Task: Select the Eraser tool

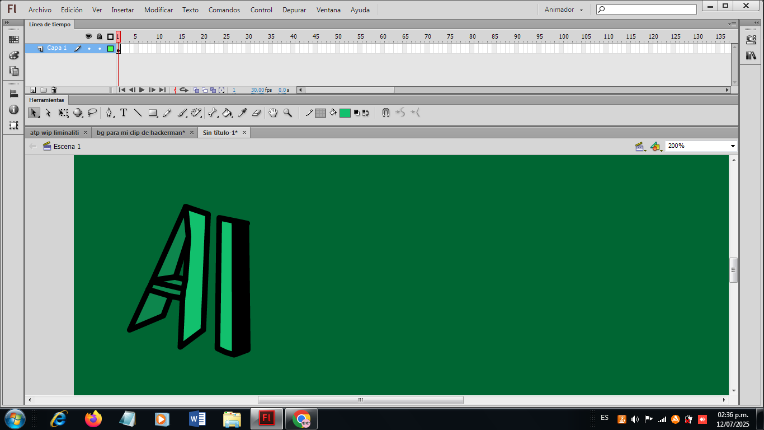Action: coord(256,113)
